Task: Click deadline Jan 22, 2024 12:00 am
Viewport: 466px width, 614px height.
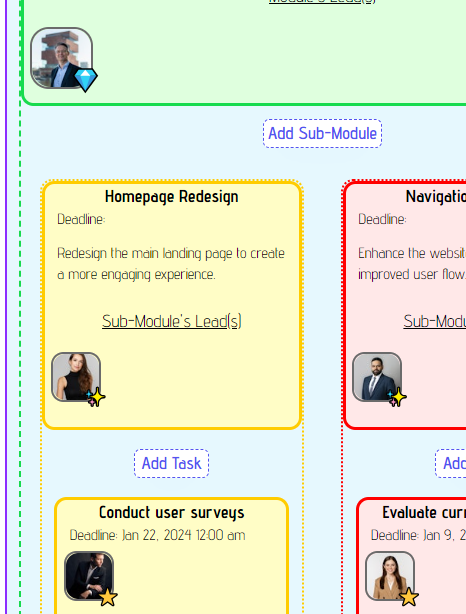Action: 157,535
